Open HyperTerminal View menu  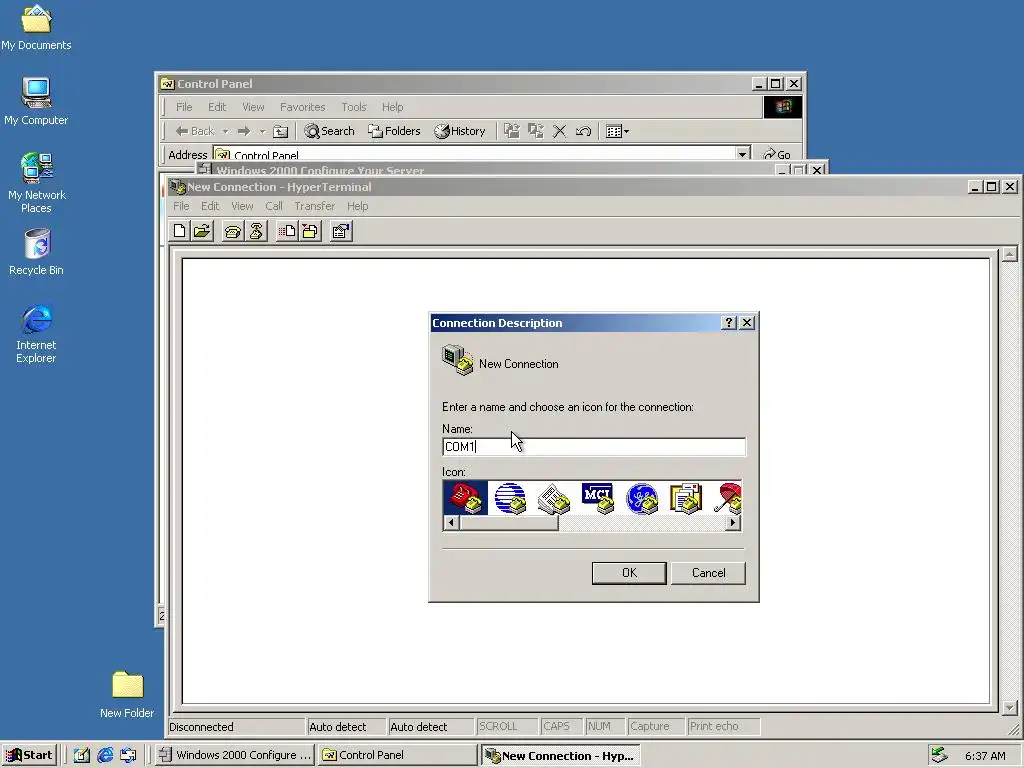tap(242, 206)
